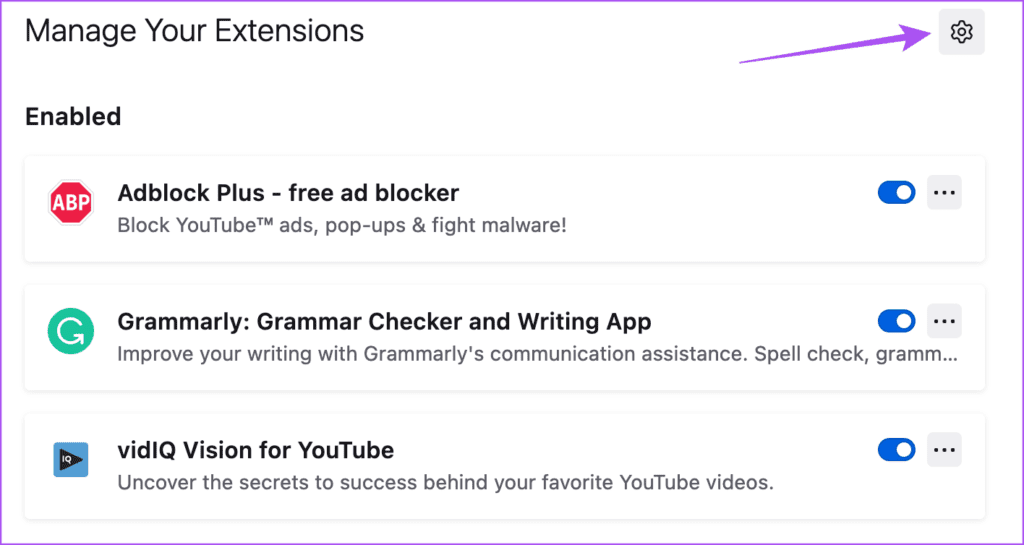Click the Enabled section heading

[73, 116]
